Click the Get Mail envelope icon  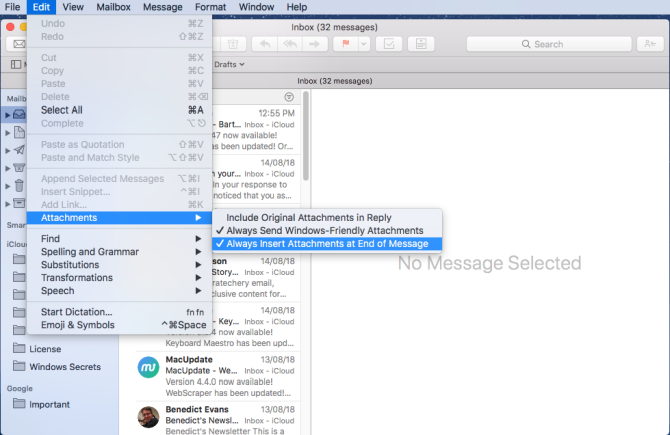point(17,44)
